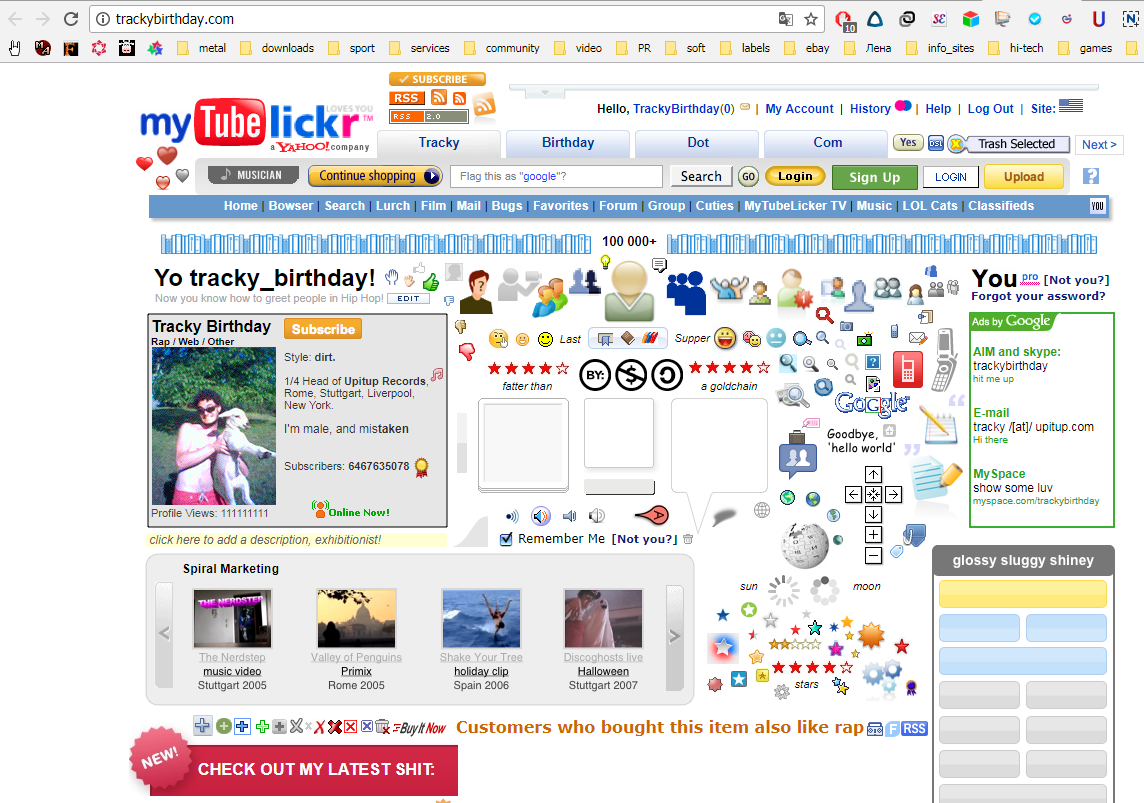Viewport: 1144px width, 803px height.
Task: Click the highlighted blue speaker volume icon
Action: 541,516
